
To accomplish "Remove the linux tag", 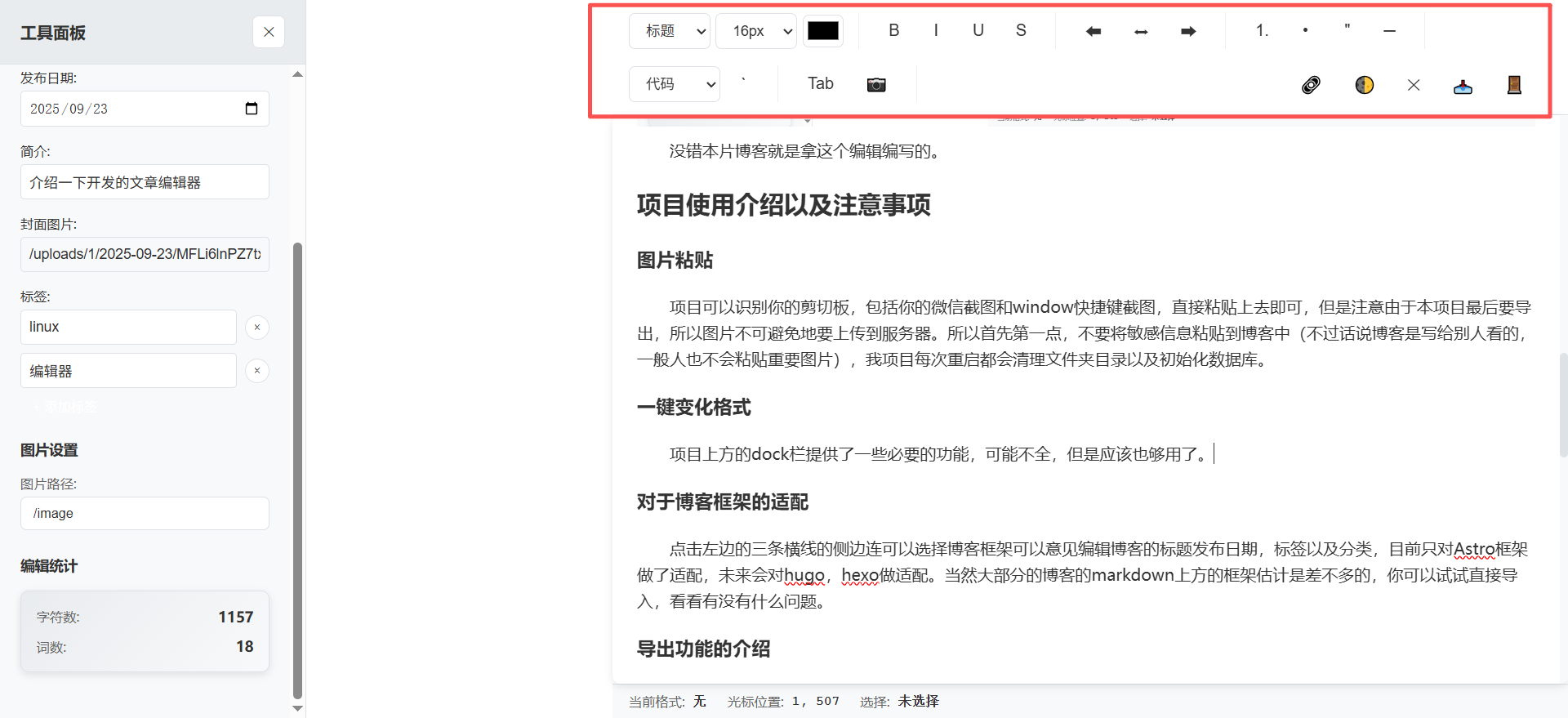I will tap(257, 328).
